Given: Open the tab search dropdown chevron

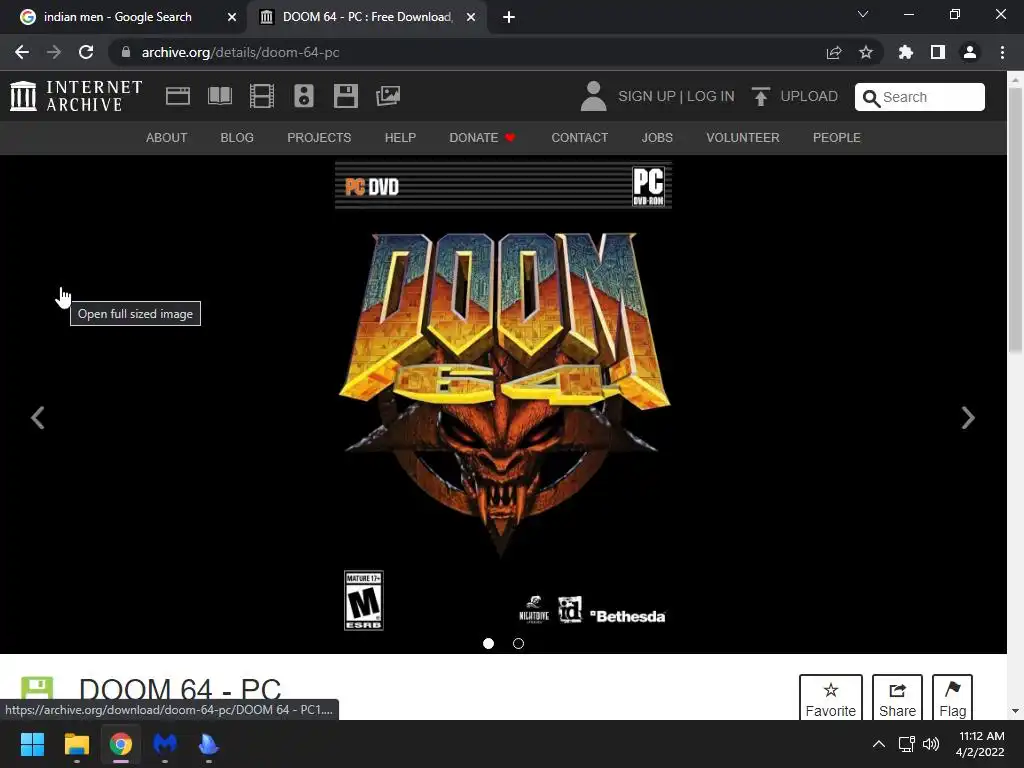Looking at the screenshot, I should (863, 14).
